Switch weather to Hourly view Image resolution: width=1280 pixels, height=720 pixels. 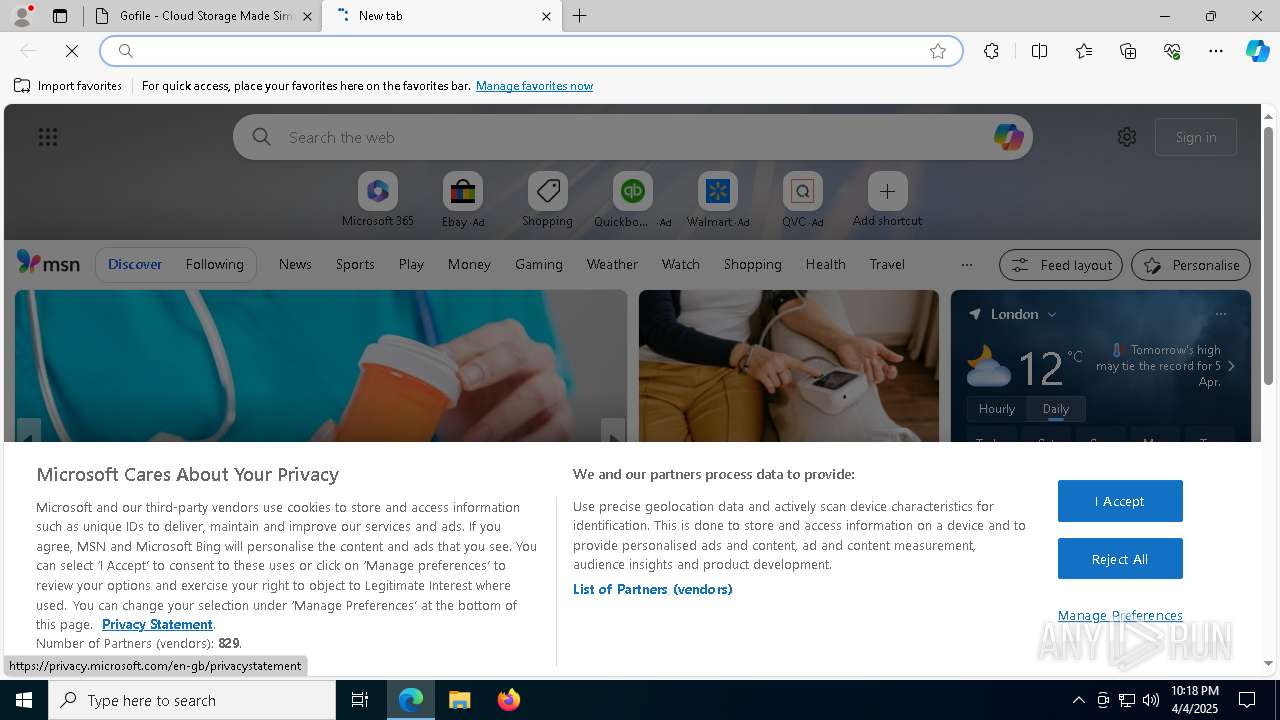click(997, 409)
